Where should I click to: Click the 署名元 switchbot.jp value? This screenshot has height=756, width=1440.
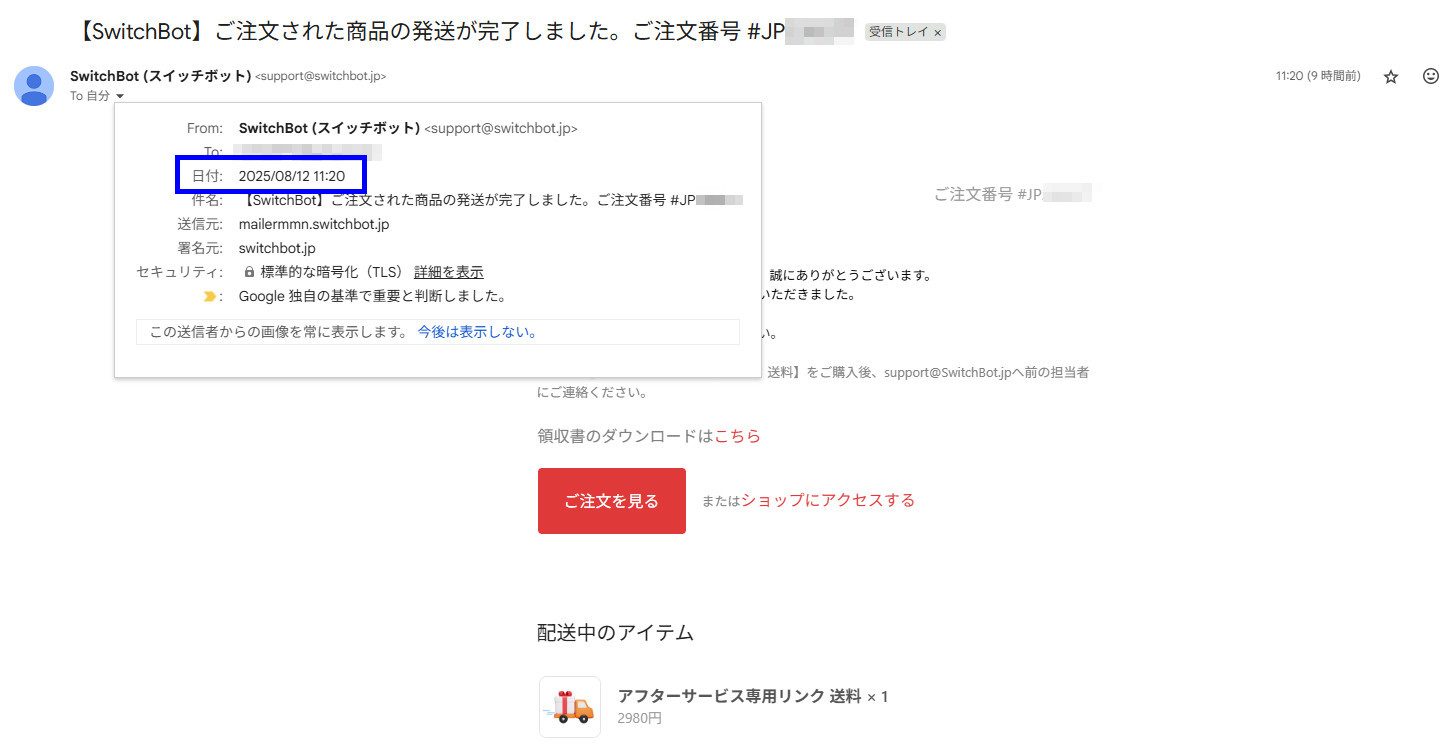277,248
